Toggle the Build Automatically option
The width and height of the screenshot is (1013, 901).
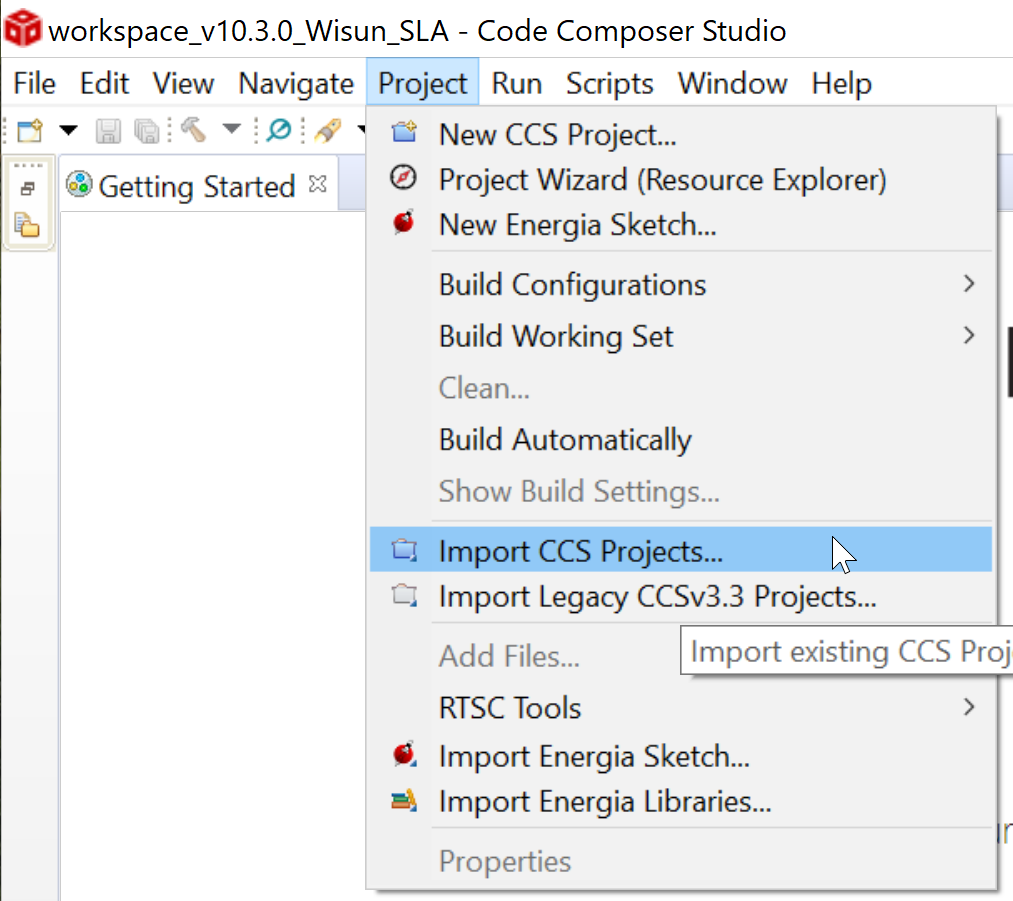pyautogui.click(x=565, y=440)
